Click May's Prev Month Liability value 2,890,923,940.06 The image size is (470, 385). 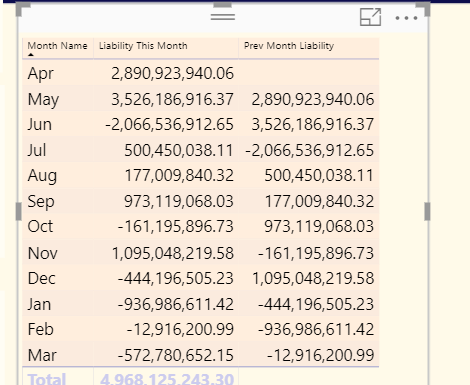[x=313, y=99]
